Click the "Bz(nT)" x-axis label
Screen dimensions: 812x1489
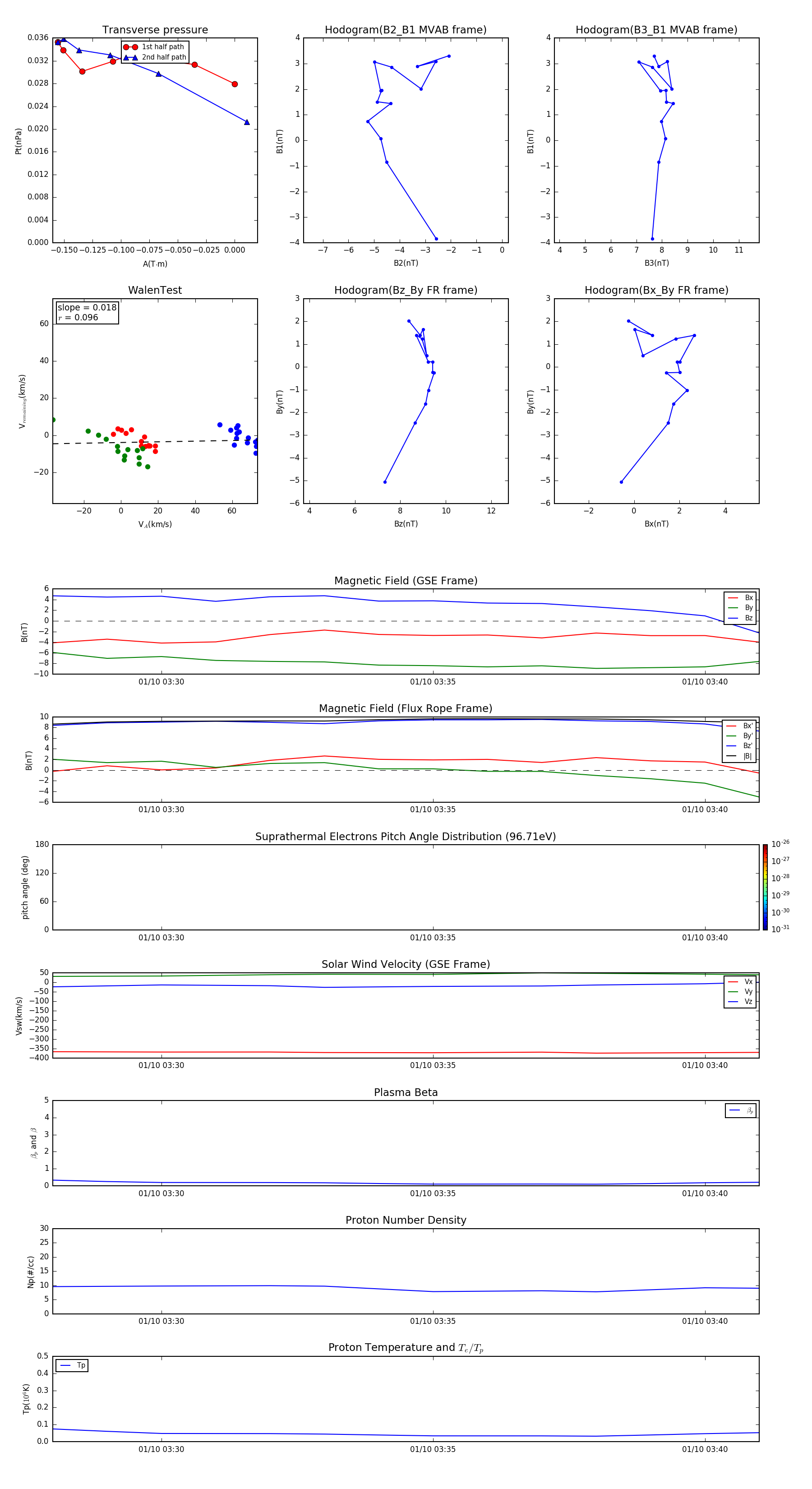tap(406, 524)
